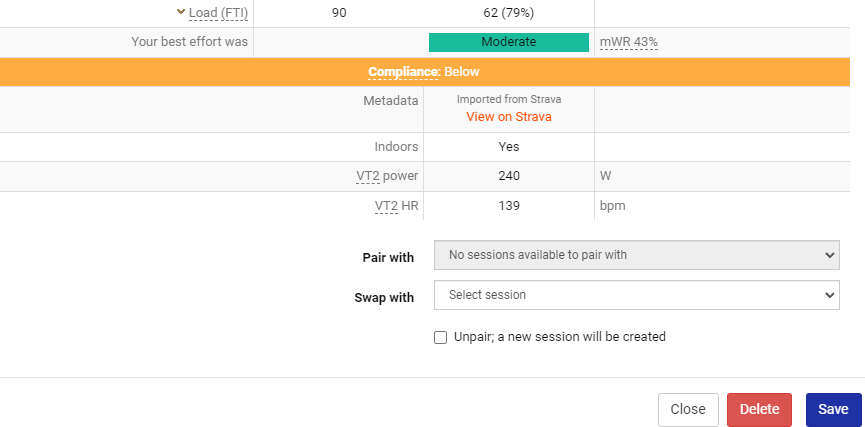865x427 pixels.
Task: Click the planned load value 90
Action: [339, 12]
